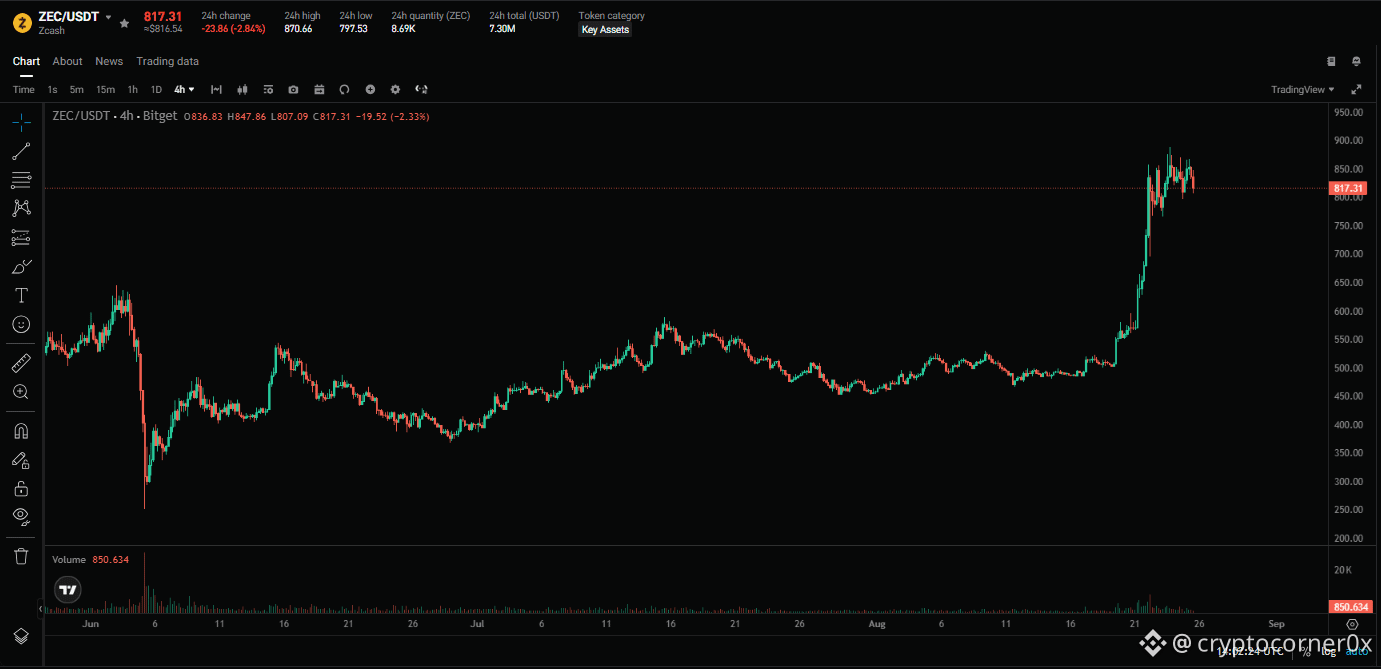Toggle auto scale mode
1381x669 pixels.
pyautogui.click(x=1356, y=651)
